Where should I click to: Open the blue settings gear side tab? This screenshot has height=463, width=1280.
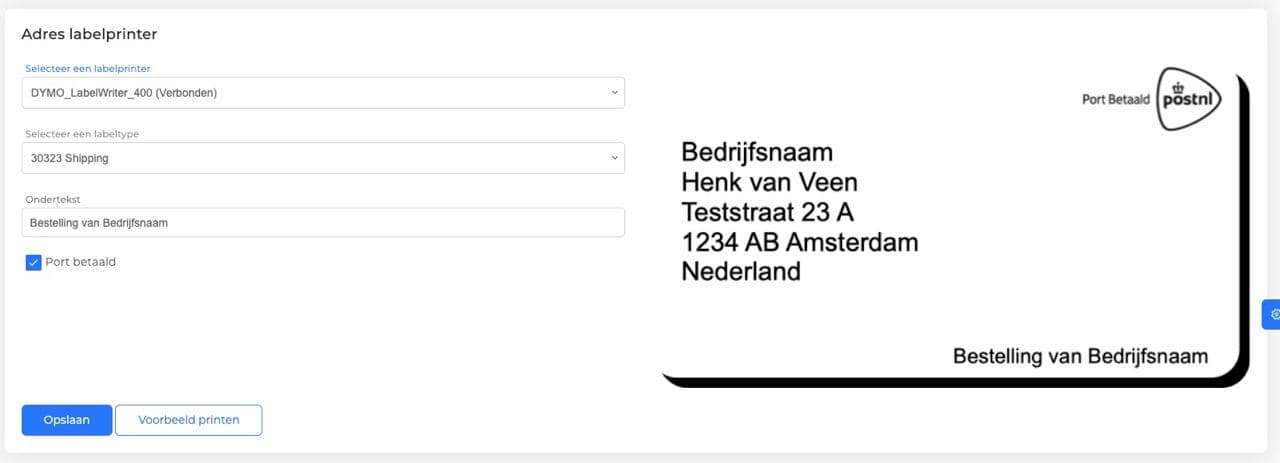[1273, 314]
